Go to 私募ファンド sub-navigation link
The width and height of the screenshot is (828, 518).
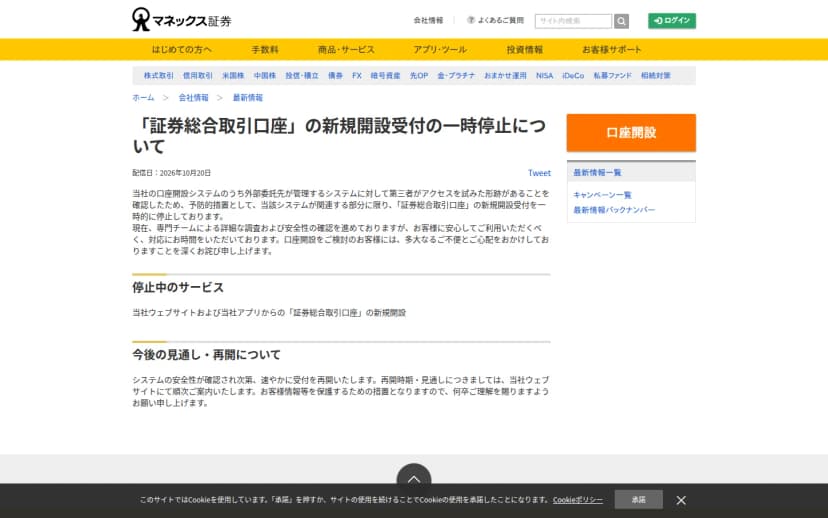coord(613,76)
